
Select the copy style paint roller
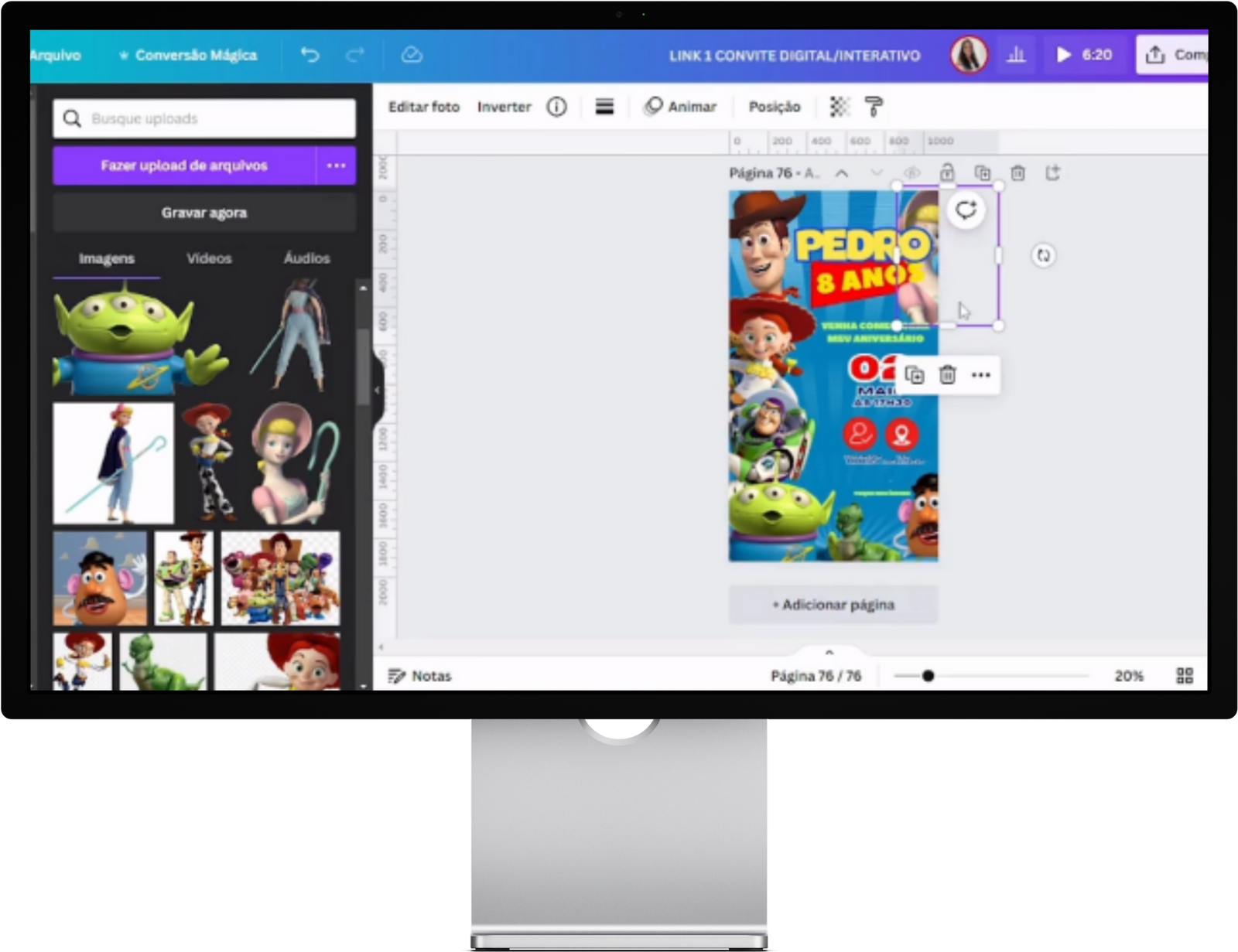(874, 107)
